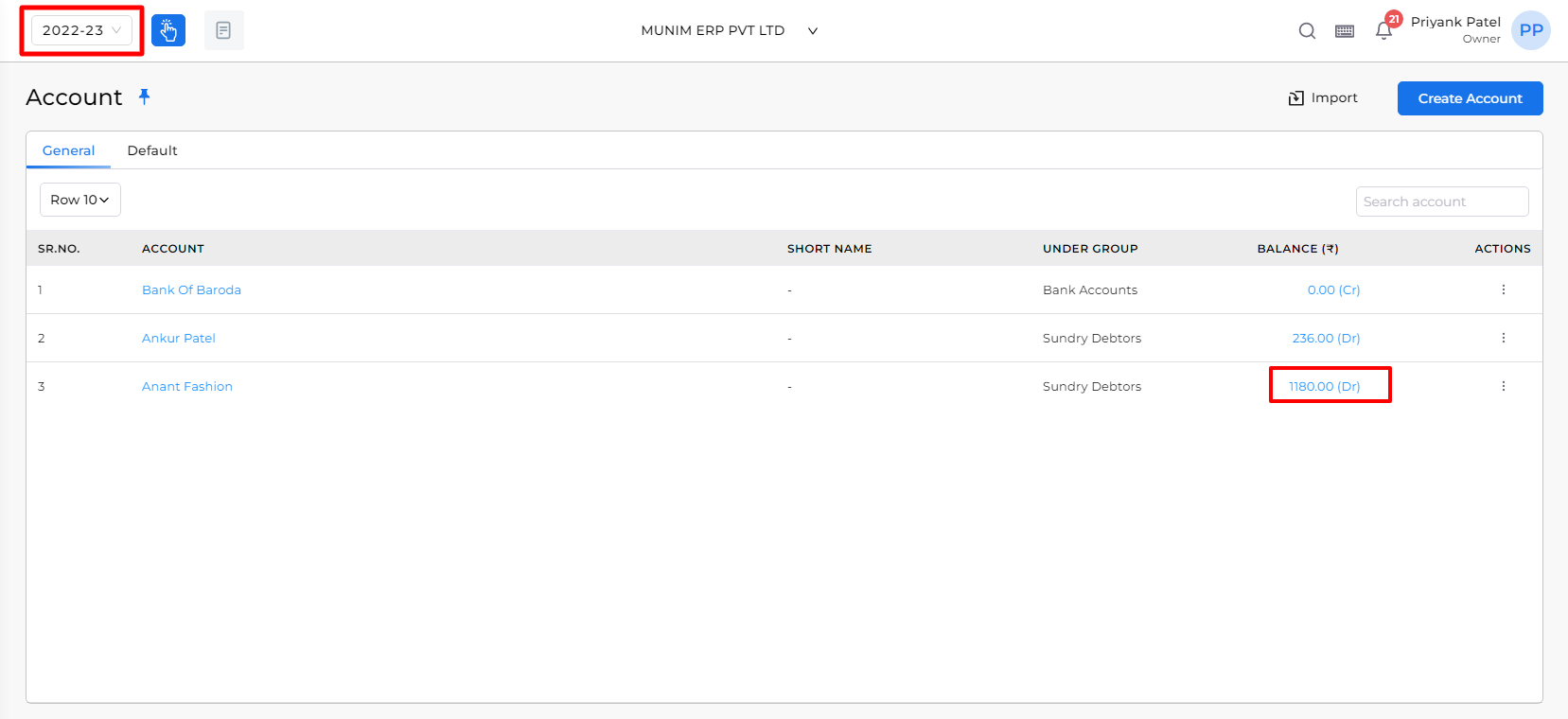Click the SHORT NAME column header
The image size is (1568, 719).
pyautogui.click(x=829, y=249)
